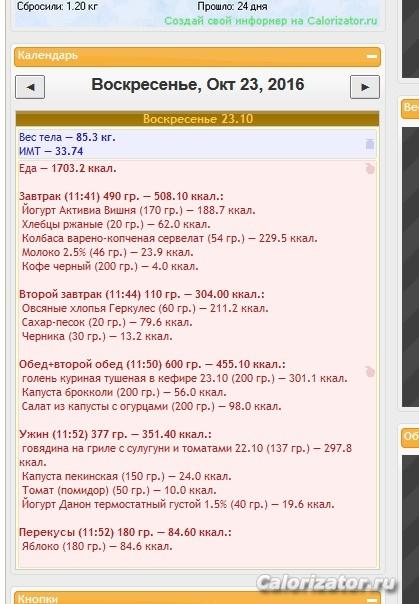Select the Йогурт Активиа Вишня entry
The height and width of the screenshot is (604, 419).
pos(139,210)
